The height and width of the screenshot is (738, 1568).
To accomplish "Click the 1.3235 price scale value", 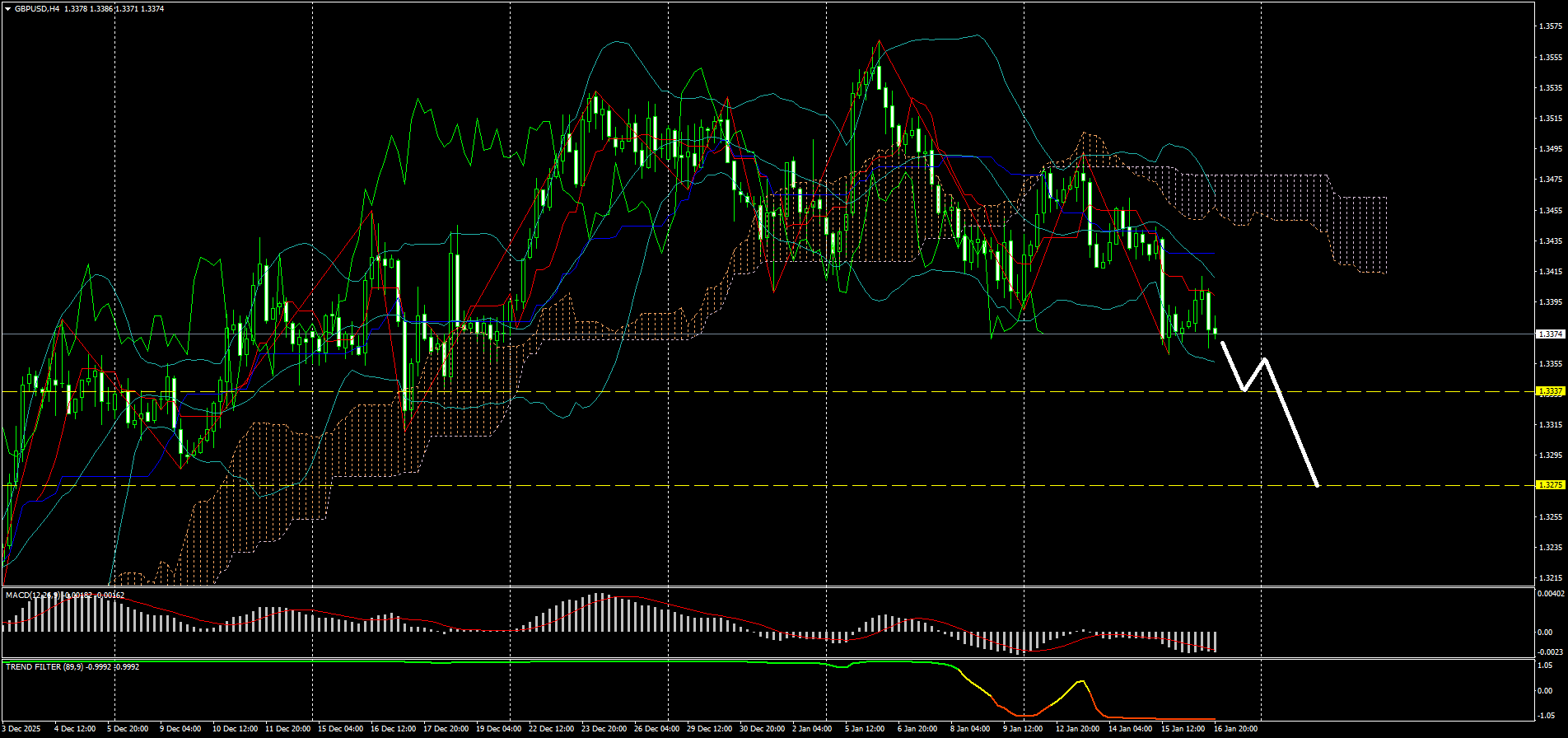I will pyautogui.click(x=1551, y=548).
